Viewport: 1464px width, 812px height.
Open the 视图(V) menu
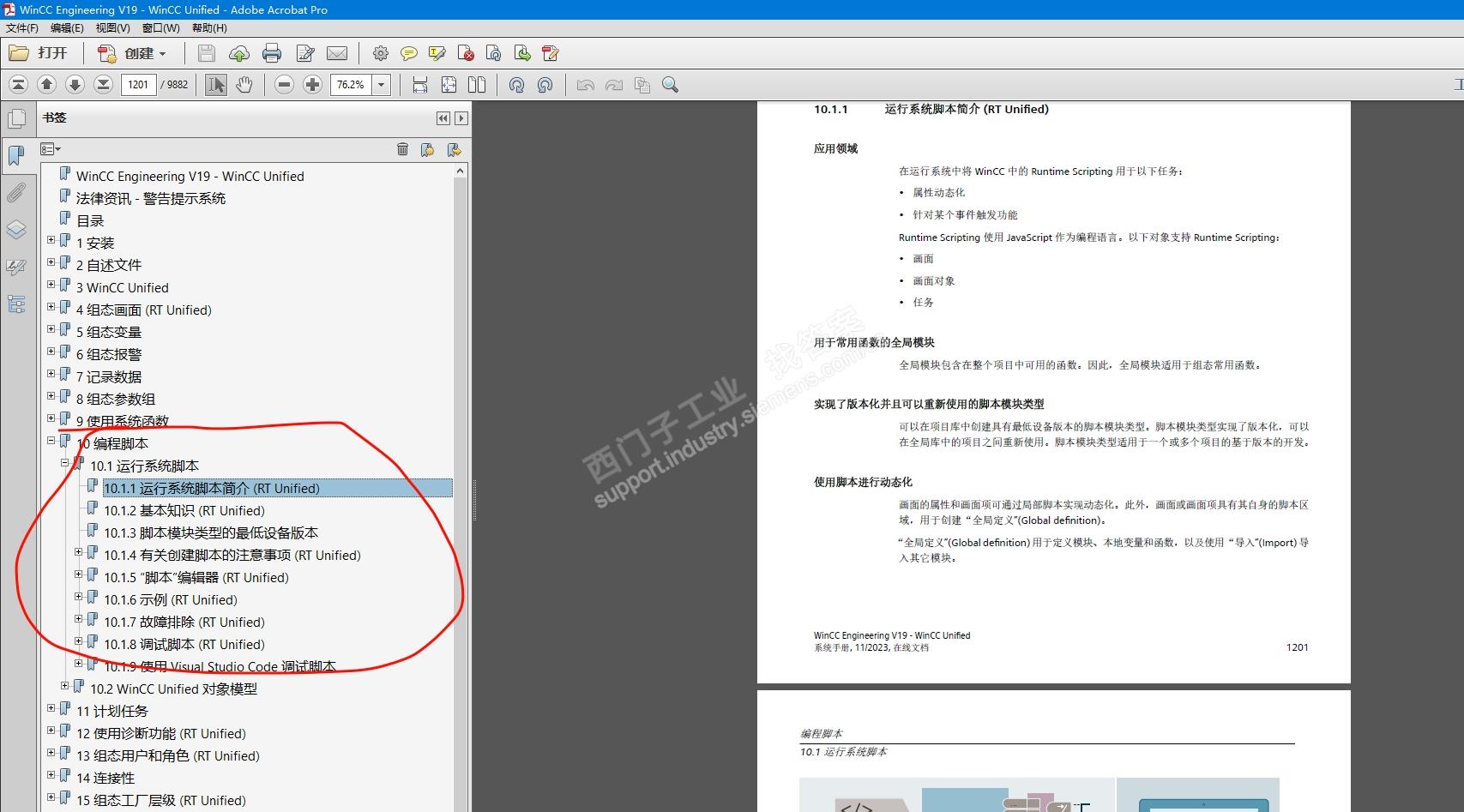click(x=113, y=28)
